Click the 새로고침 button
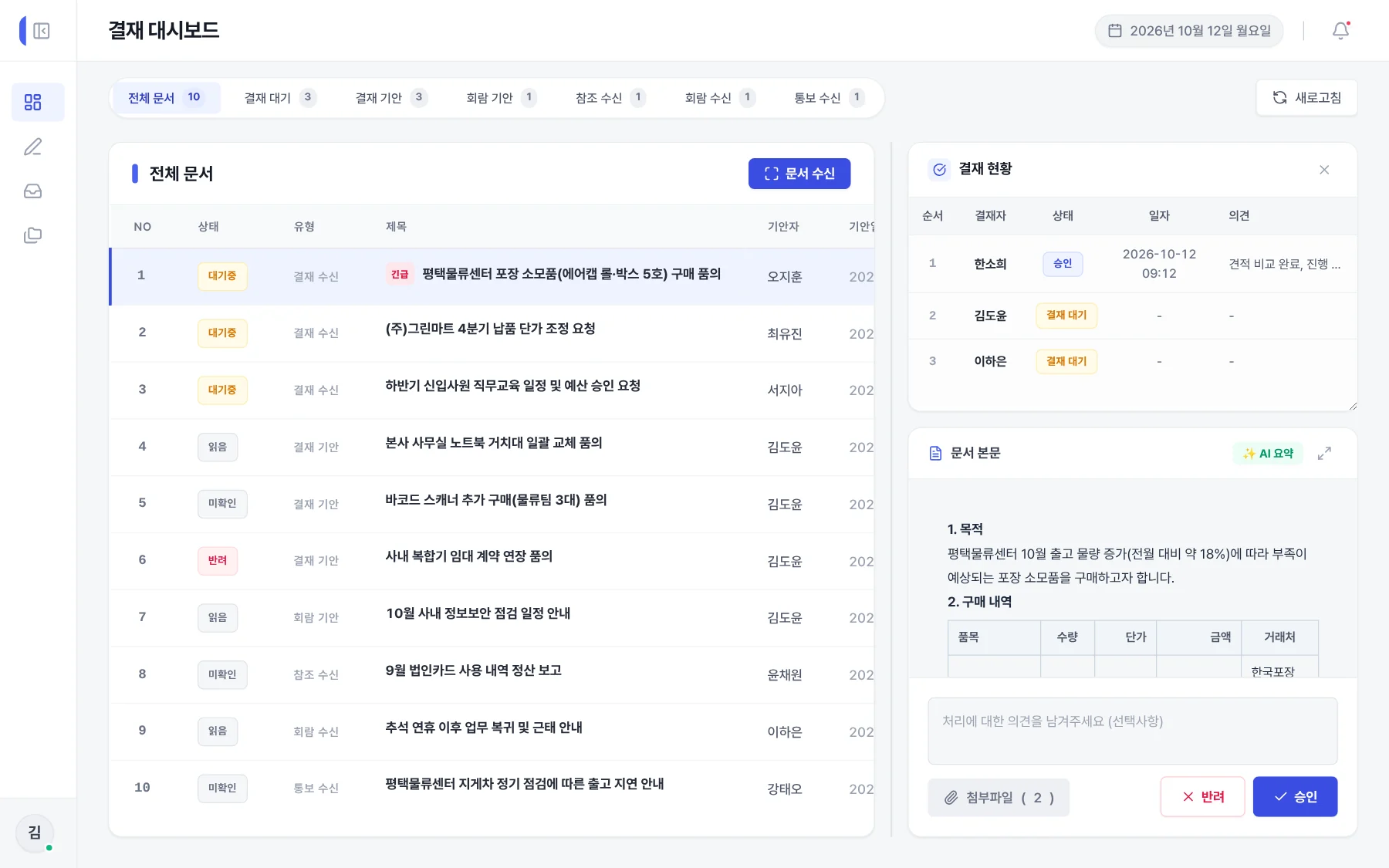Viewport: 1389px width, 868px height. coord(1306,98)
